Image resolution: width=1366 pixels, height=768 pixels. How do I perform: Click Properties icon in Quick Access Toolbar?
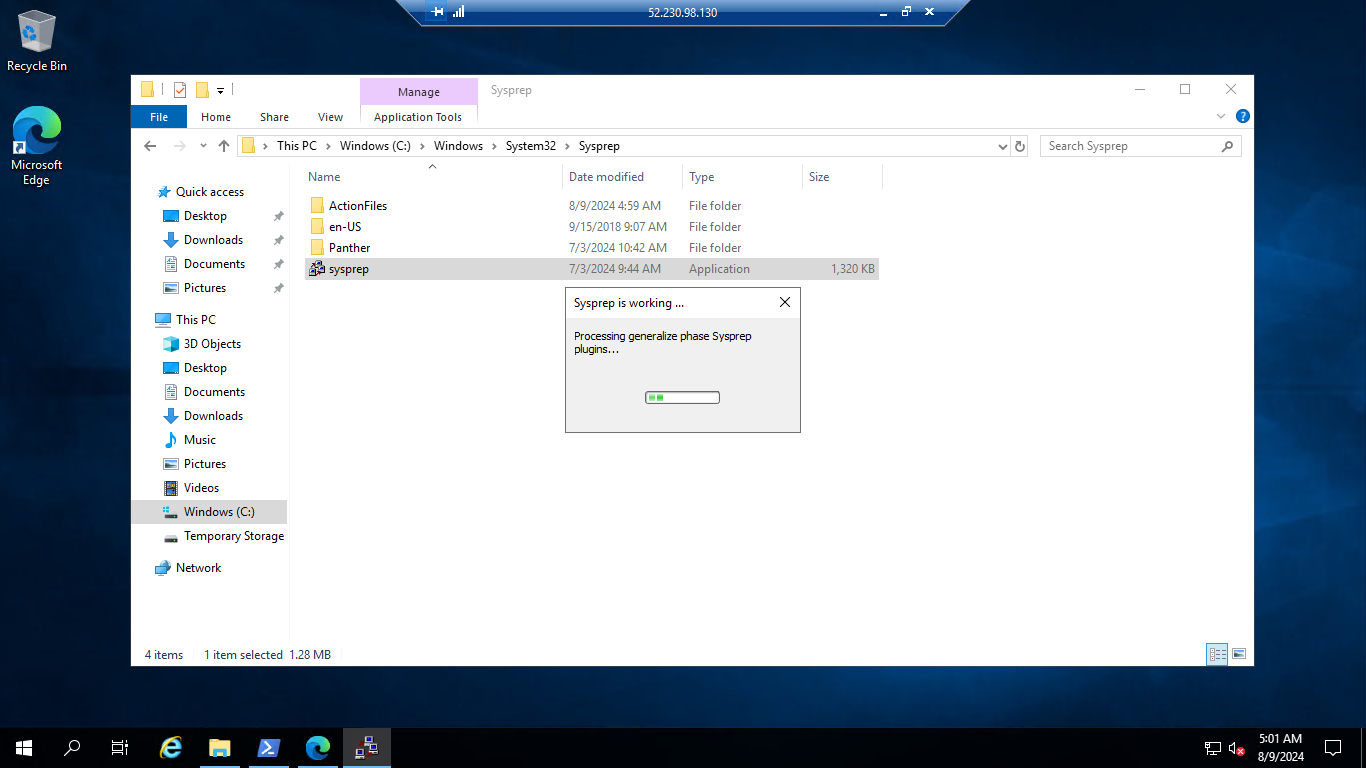click(x=180, y=90)
